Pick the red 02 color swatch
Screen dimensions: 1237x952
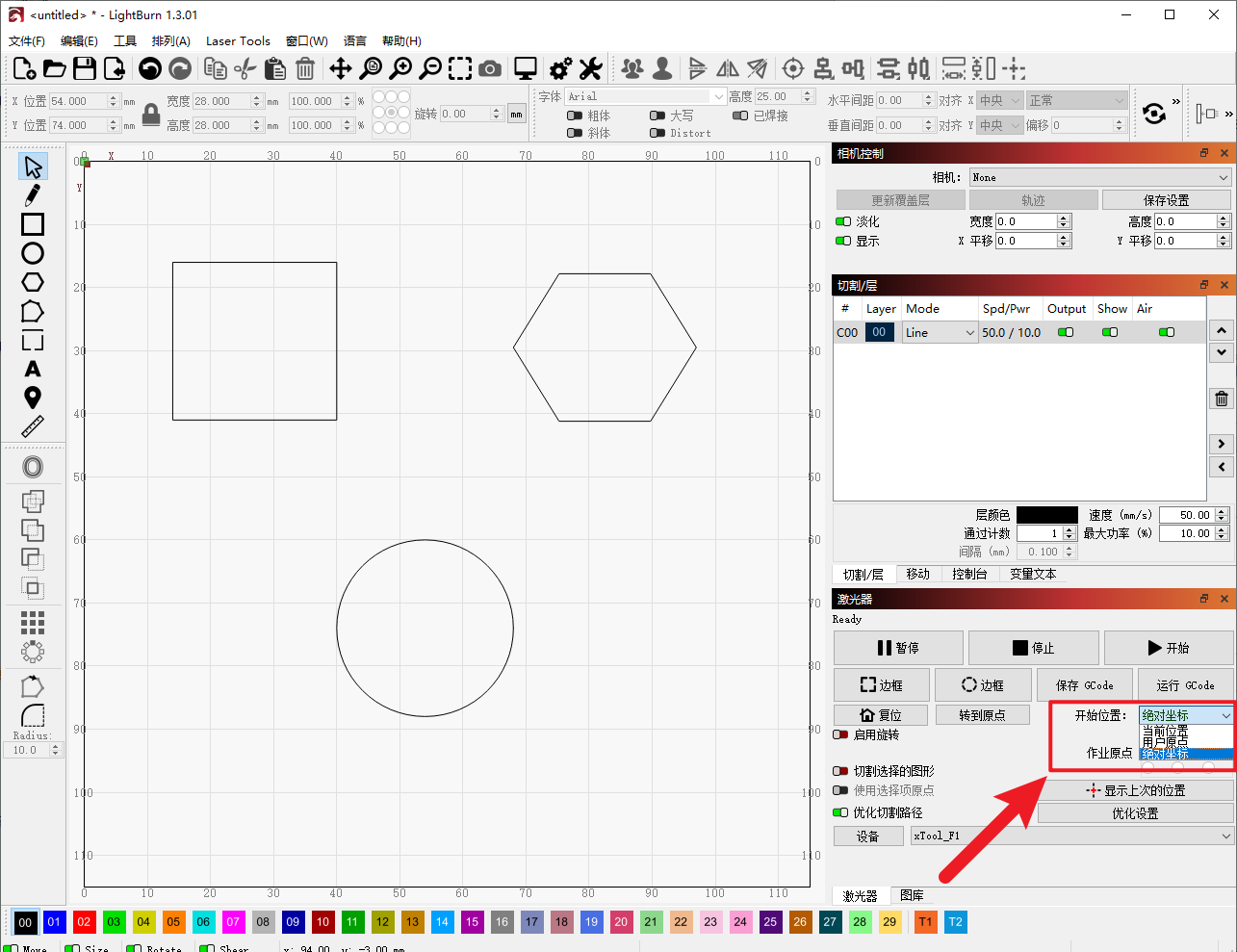coord(84,922)
